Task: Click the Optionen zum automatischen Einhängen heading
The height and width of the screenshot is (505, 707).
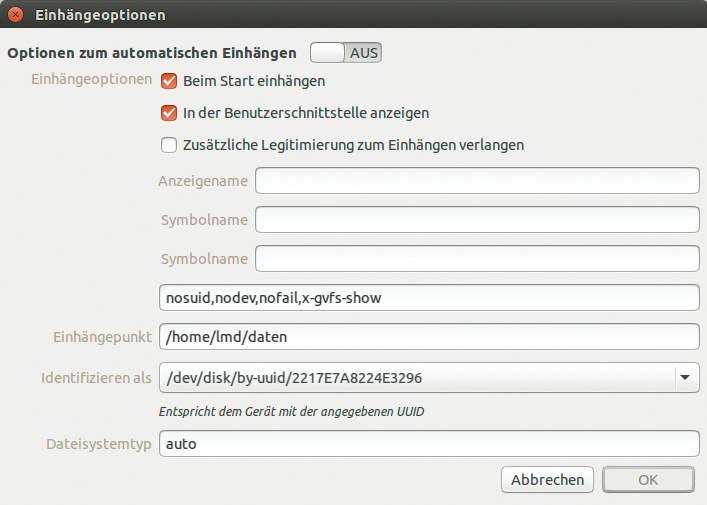Action: coord(152,52)
